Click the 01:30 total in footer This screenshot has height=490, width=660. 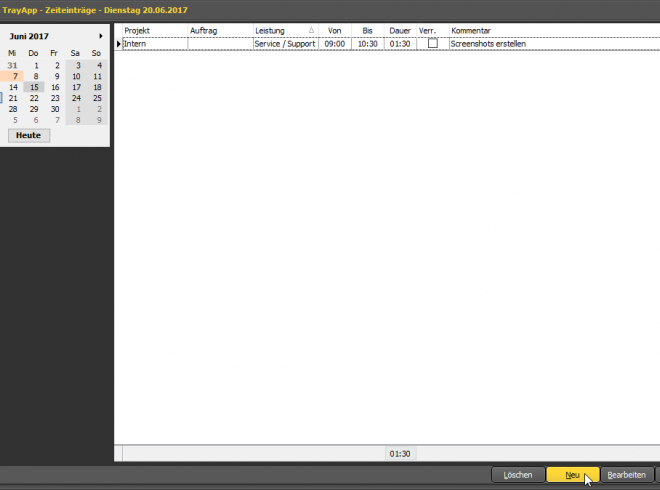400,454
